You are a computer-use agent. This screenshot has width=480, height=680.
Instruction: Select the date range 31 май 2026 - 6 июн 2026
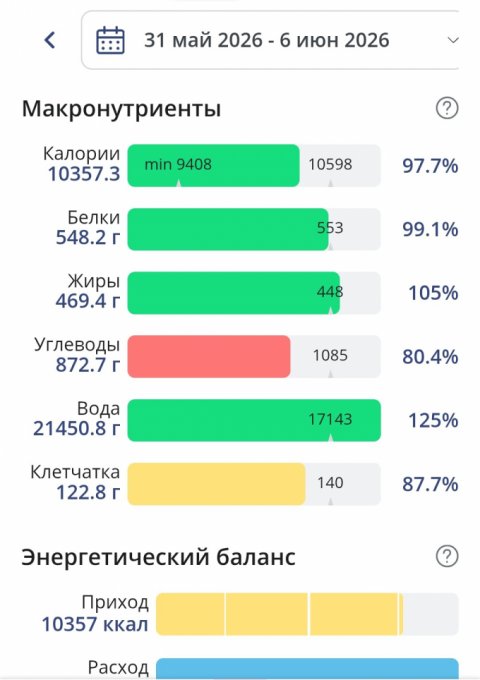click(x=267, y=40)
